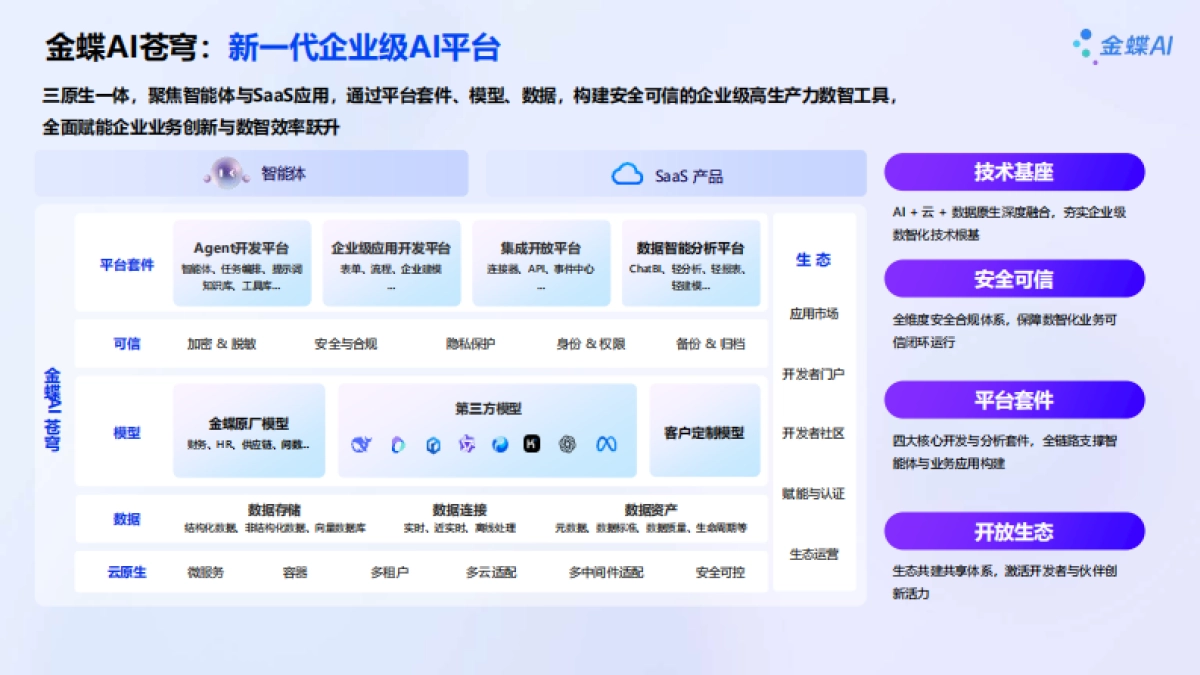This screenshot has height=675, width=1200.
Task: Open the 开放生态 section
Action: [x=1014, y=531]
